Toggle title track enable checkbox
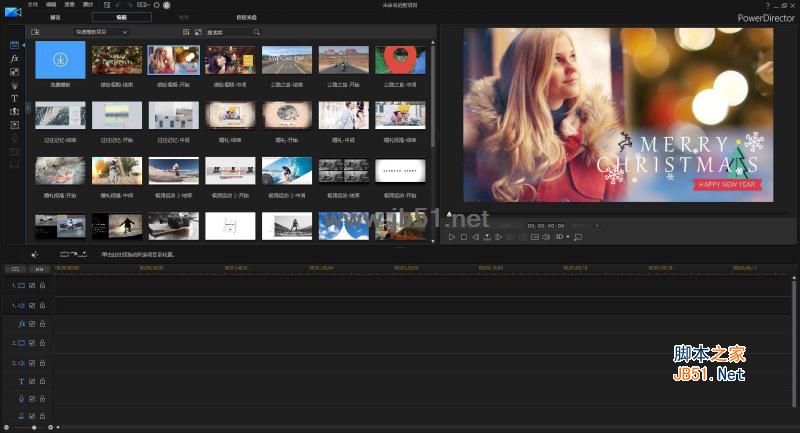The height and width of the screenshot is (433, 800). 32,381
